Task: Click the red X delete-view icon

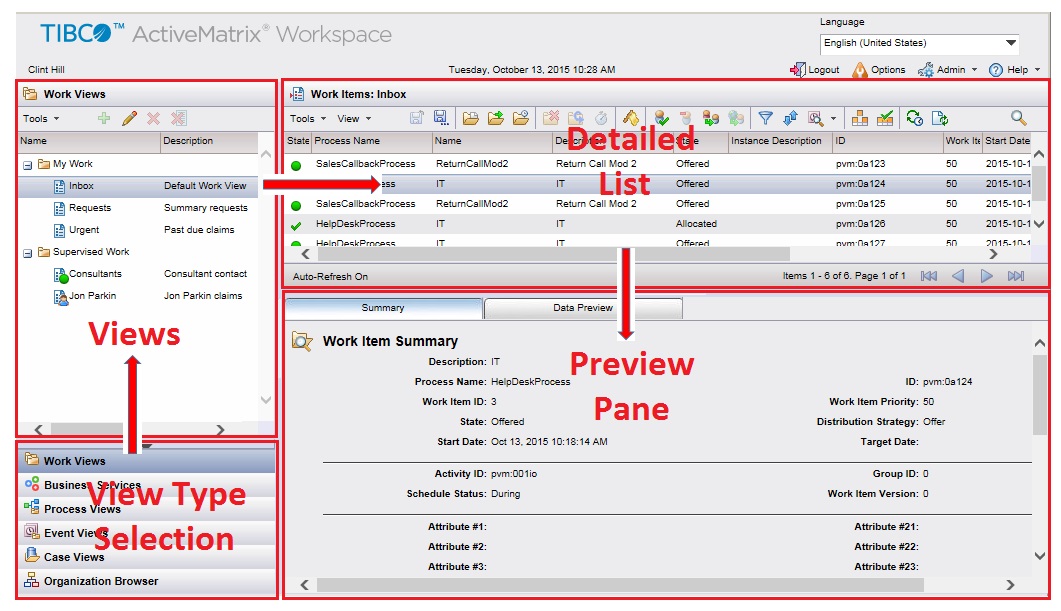Action: 154,118
